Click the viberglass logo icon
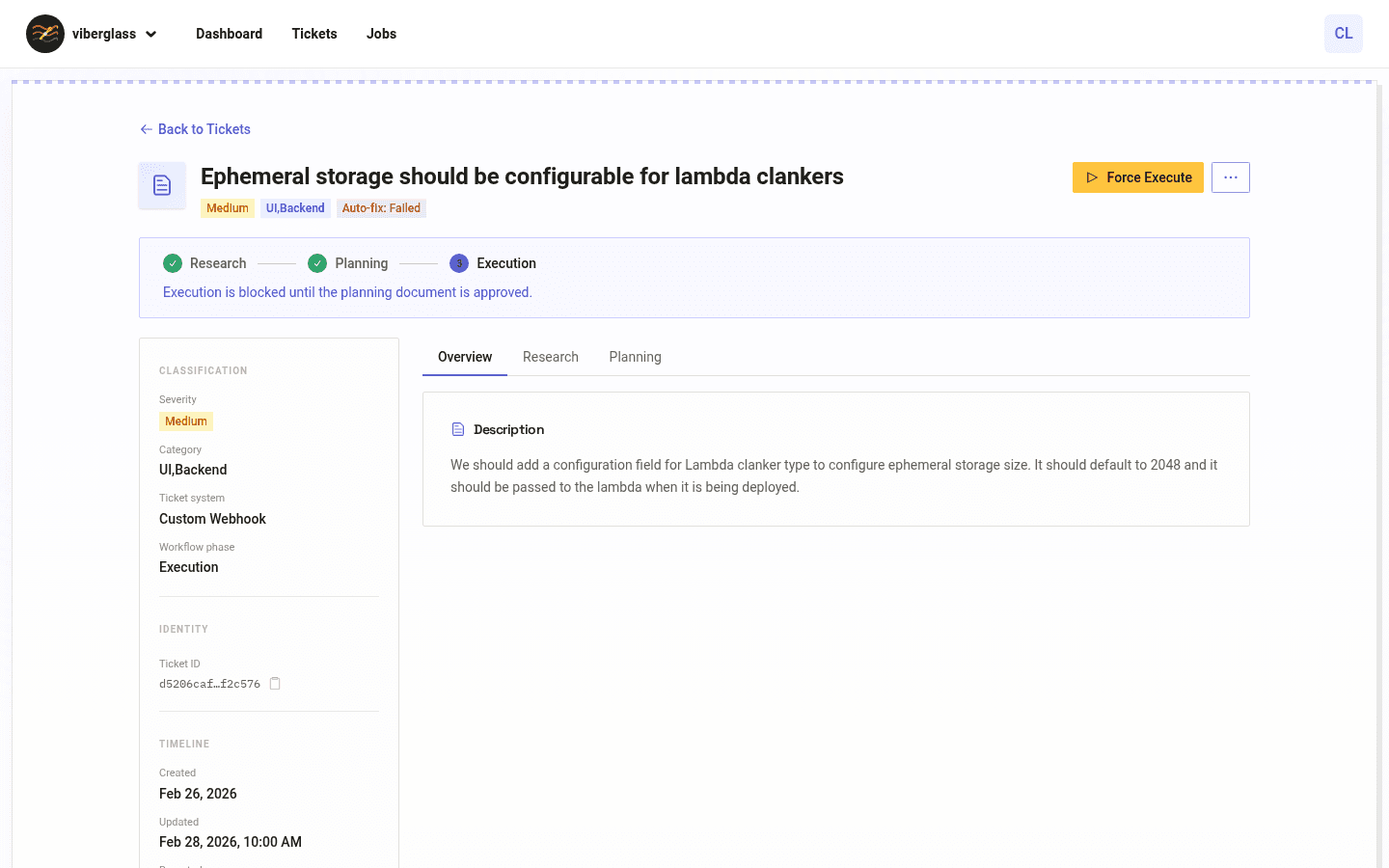The width and height of the screenshot is (1389, 868). 45,34
